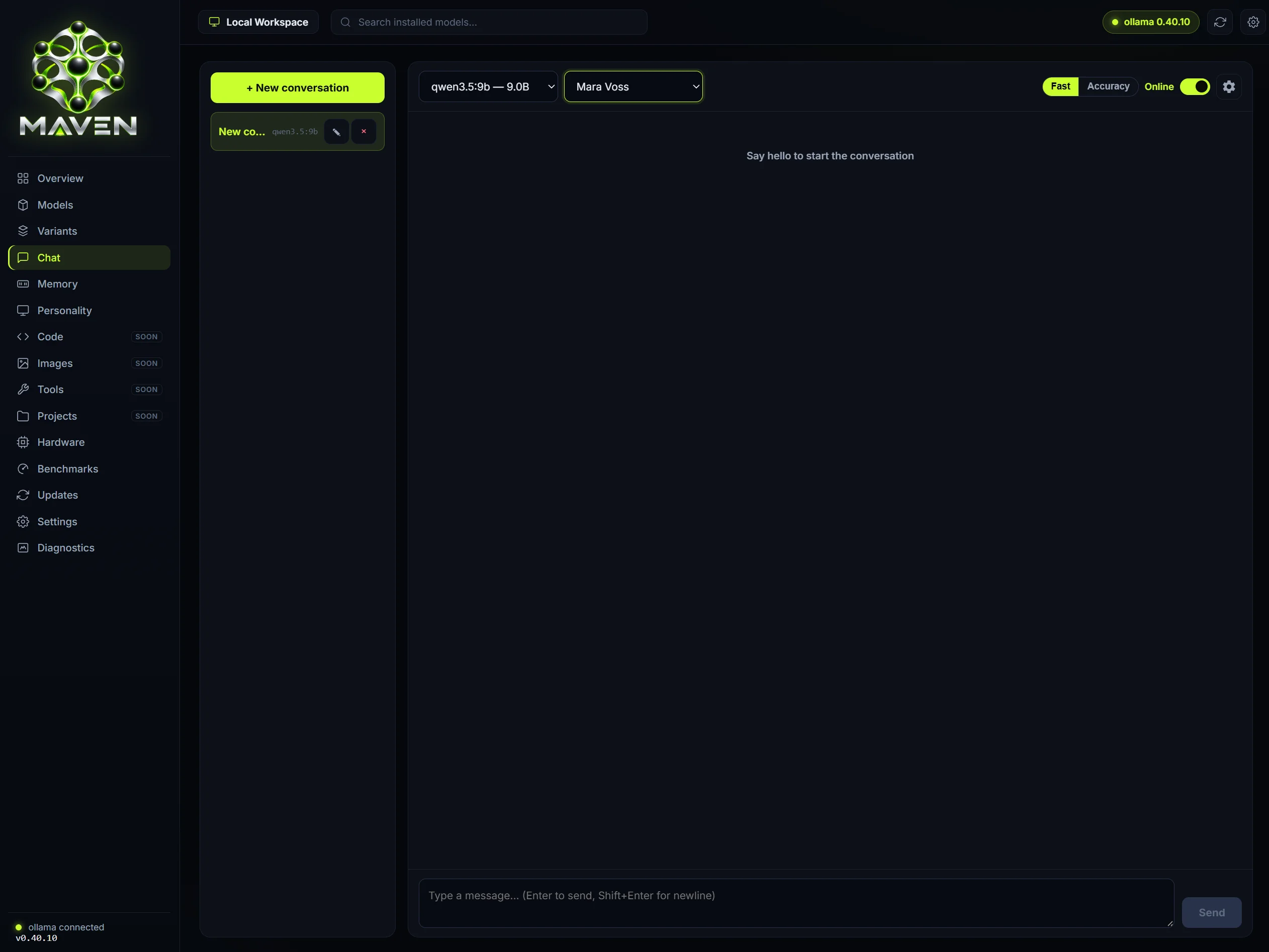
Task: Open the Mara Voss personality dropdown
Action: coord(633,86)
